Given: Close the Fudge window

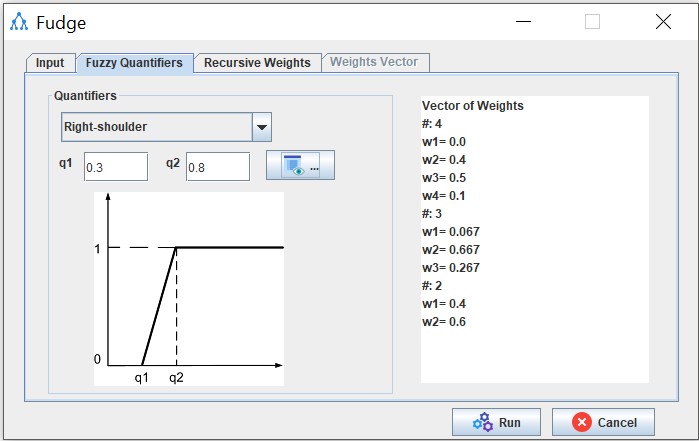Looking at the screenshot, I should 662,21.
